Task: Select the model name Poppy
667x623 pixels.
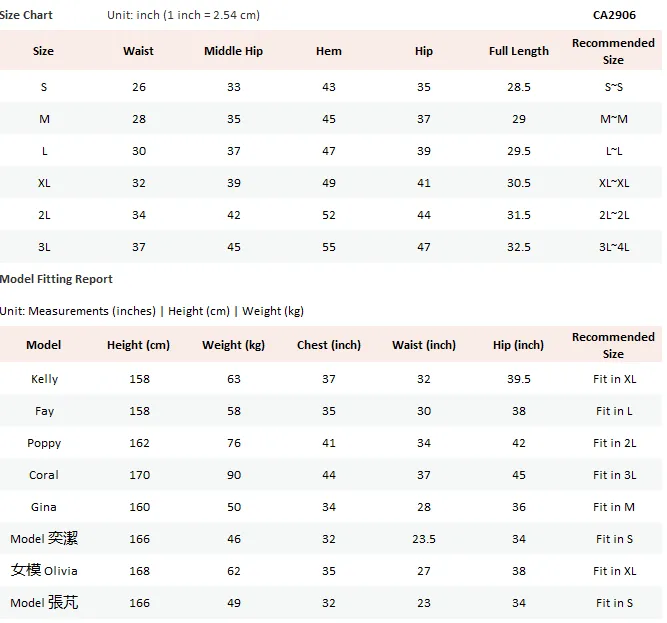Action: pos(44,443)
